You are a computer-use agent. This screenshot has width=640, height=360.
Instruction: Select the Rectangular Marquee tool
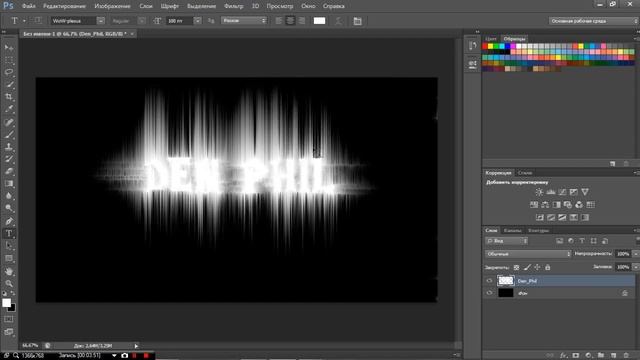[9, 60]
